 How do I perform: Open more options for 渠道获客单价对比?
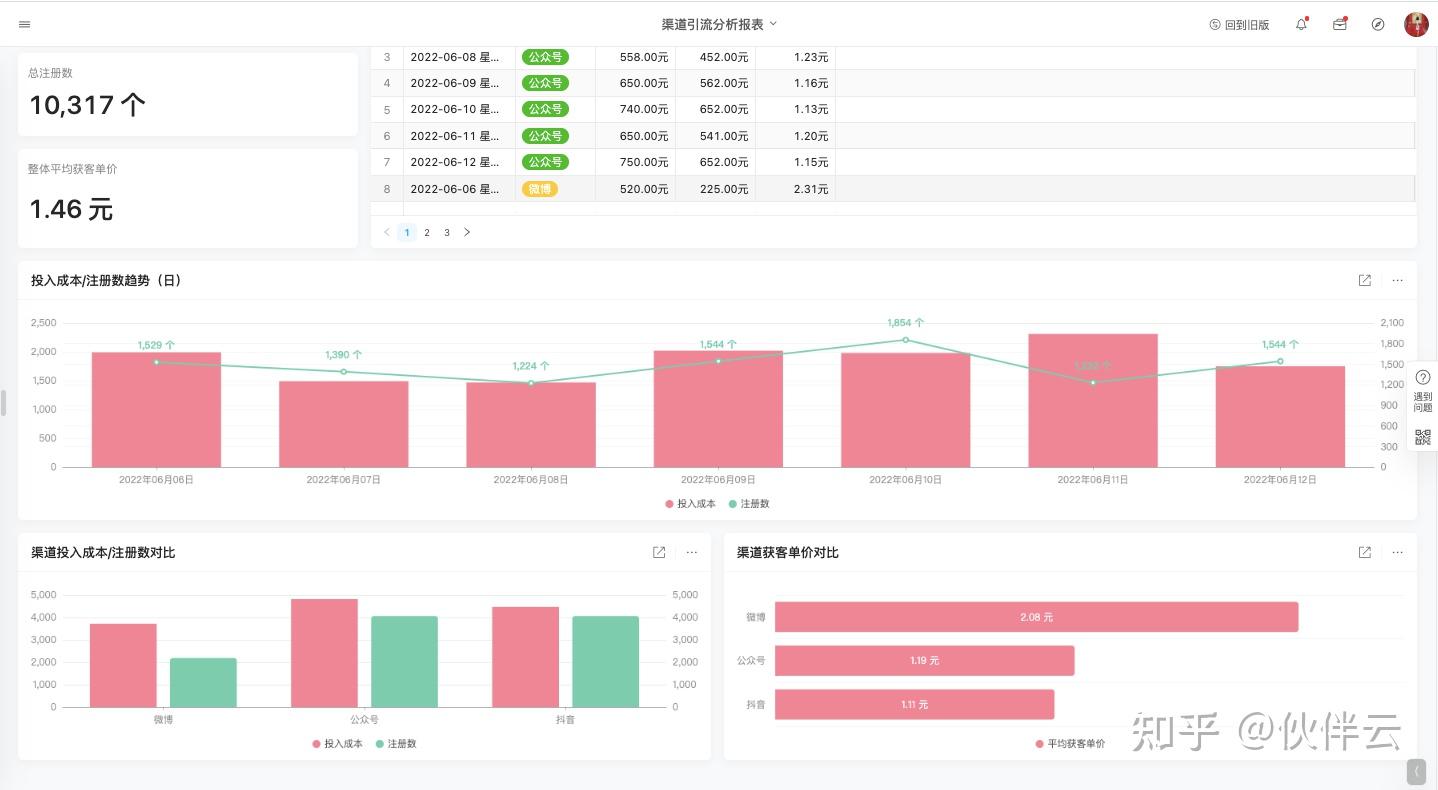[x=1398, y=552]
